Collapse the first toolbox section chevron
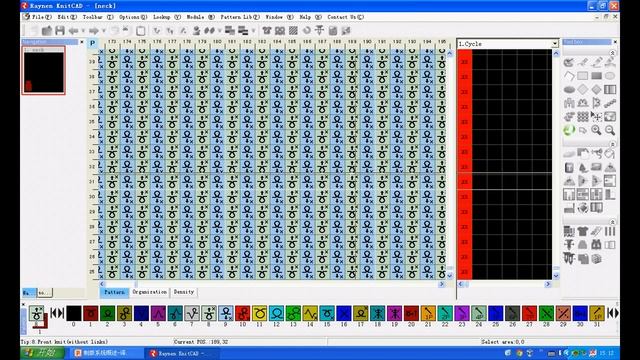Screen dimensions: 640x360 pos(612,53)
